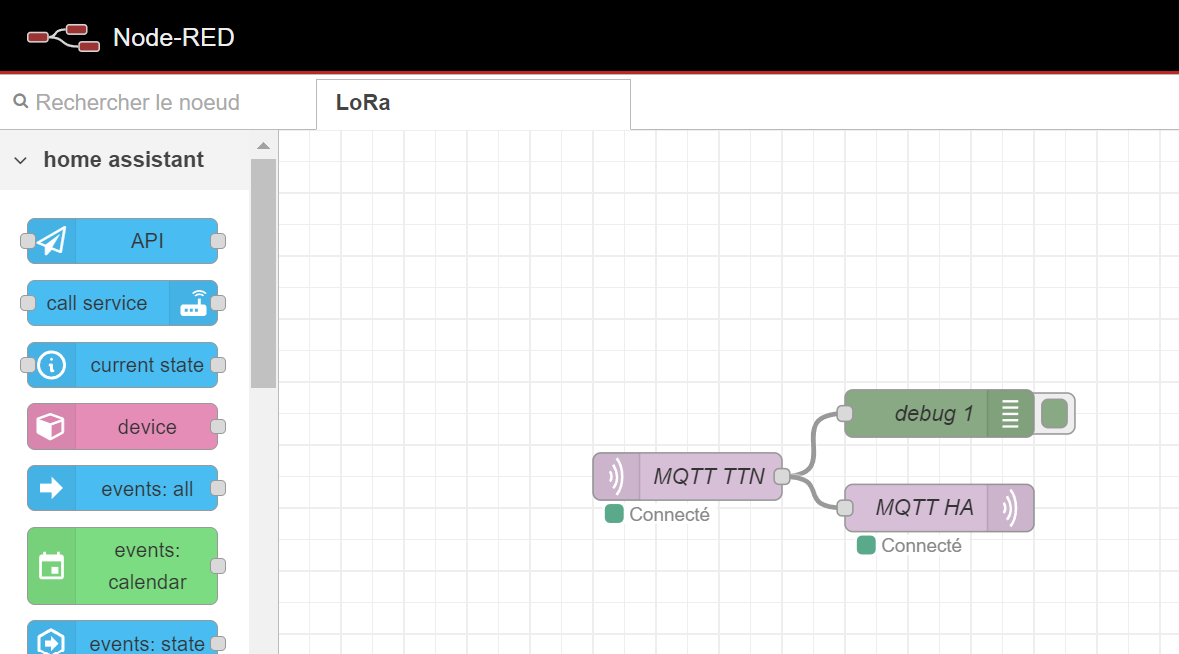Select the MQTT HA node label
1179x654 pixels.
click(x=924, y=508)
